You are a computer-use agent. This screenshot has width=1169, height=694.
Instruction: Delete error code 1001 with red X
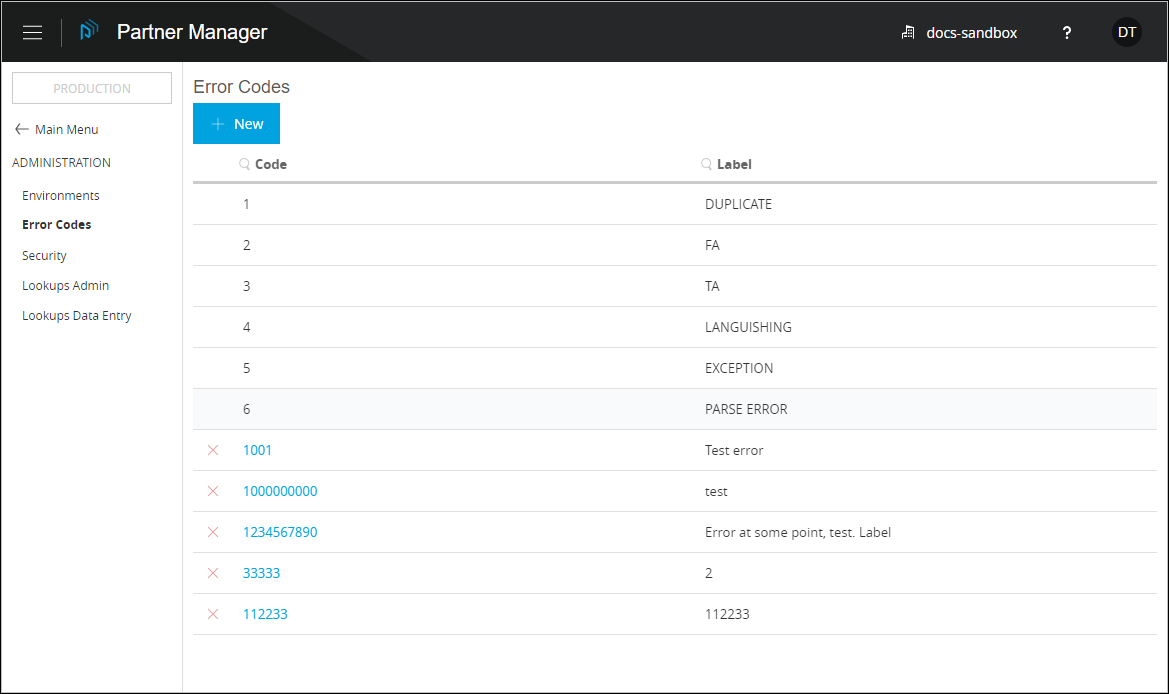click(213, 450)
